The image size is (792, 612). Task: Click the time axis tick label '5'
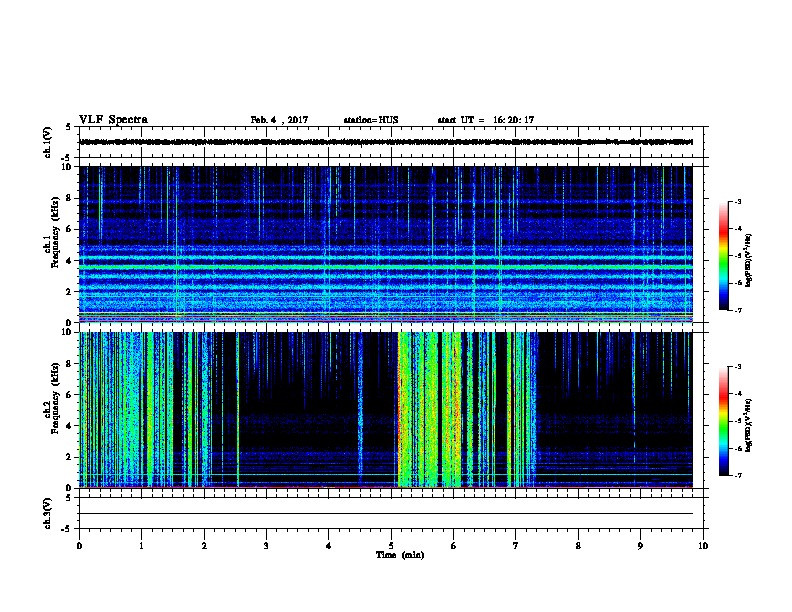[391, 545]
